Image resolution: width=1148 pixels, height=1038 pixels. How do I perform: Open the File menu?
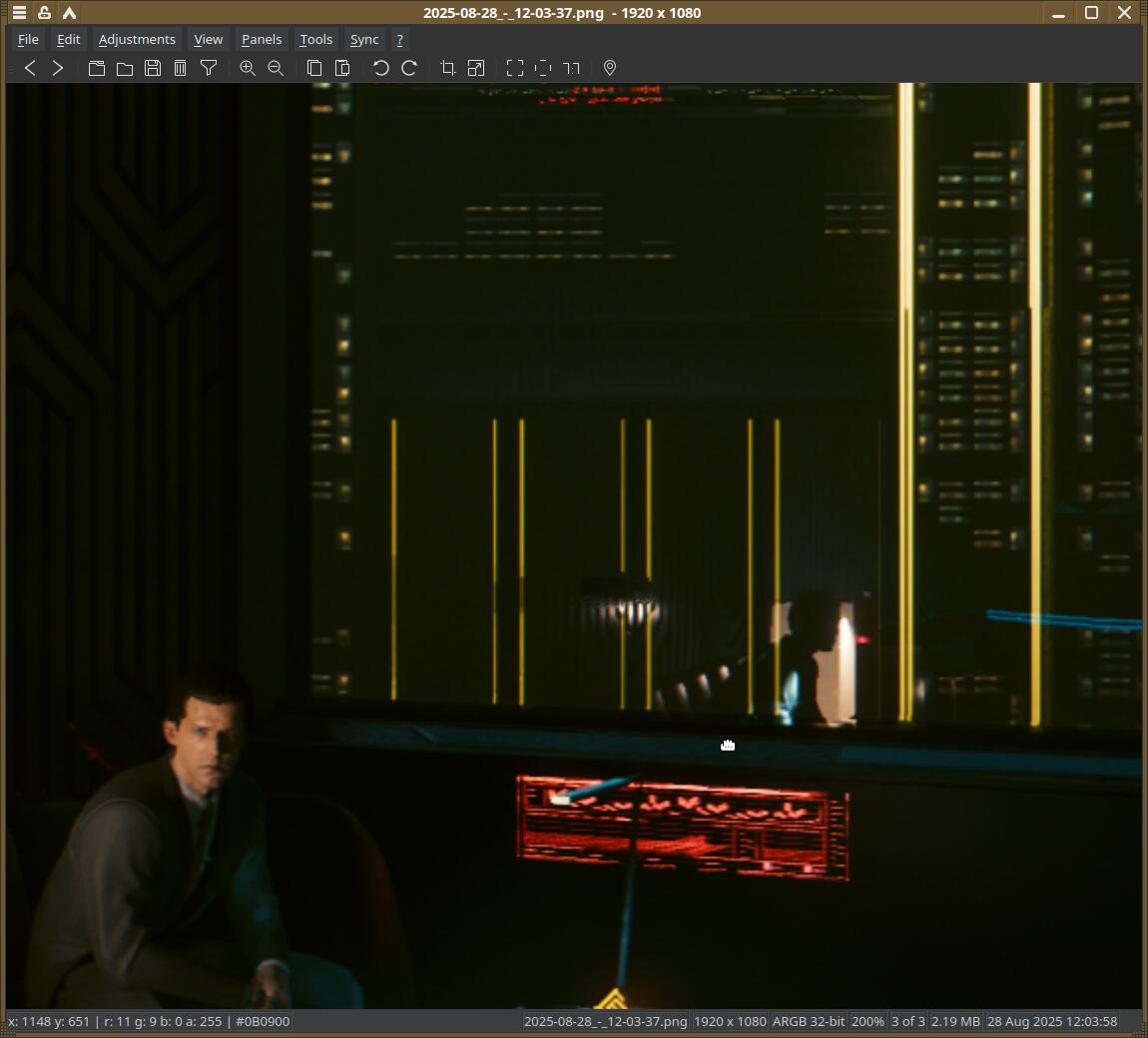coord(28,40)
